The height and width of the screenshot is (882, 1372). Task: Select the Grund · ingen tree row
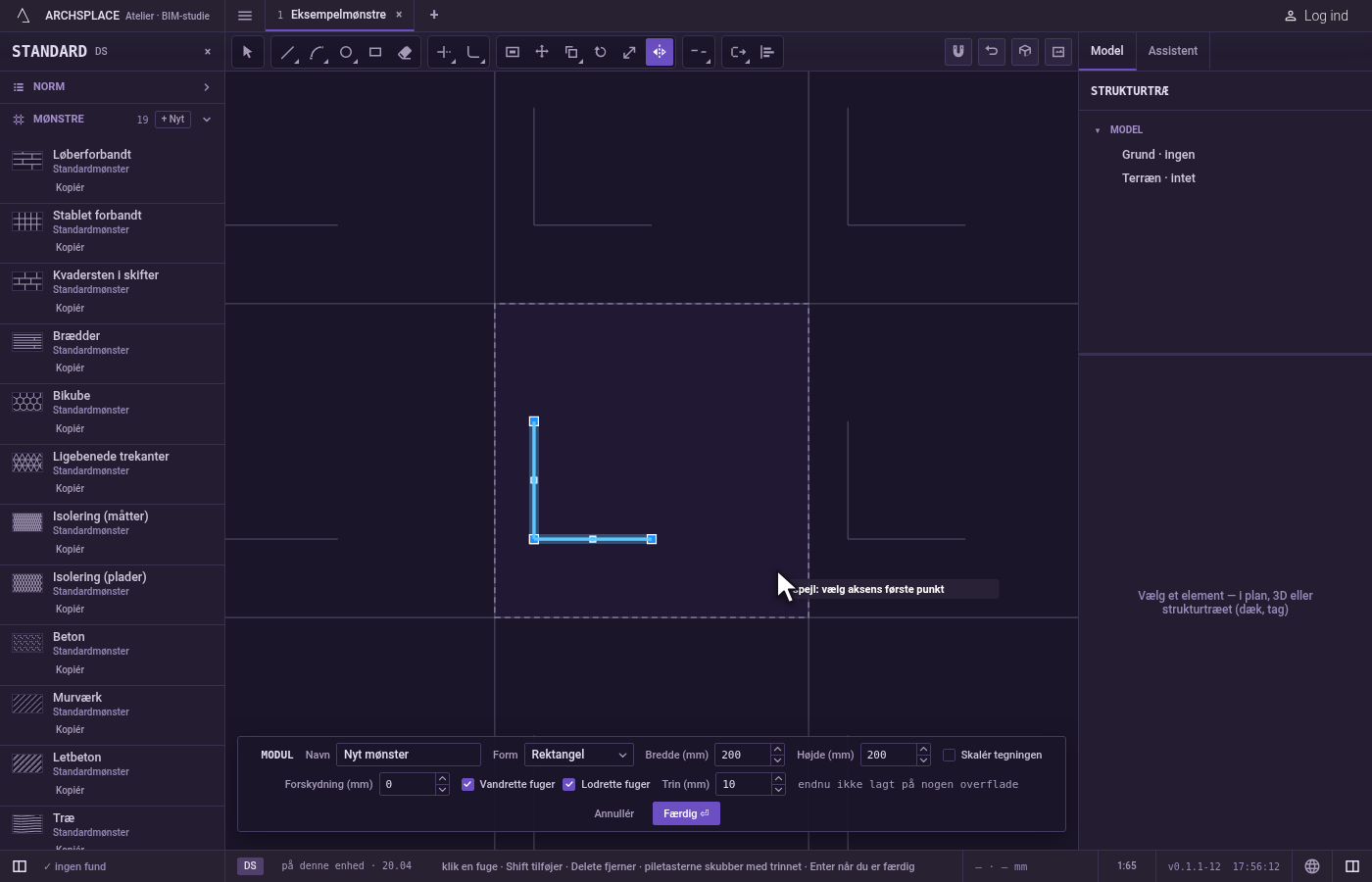tap(1158, 155)
